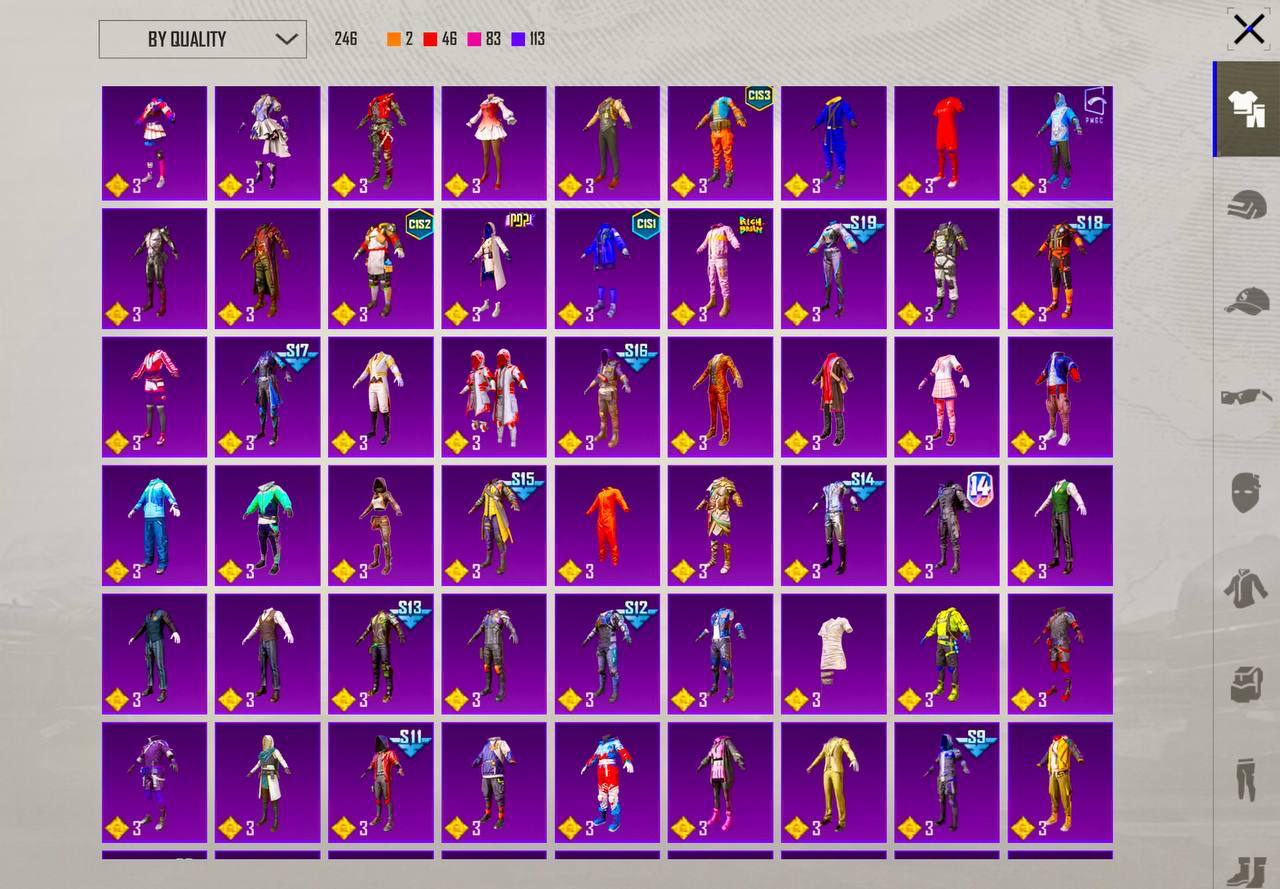
Task: Open the S13 season outfit
Action: [x=381, y=653]
